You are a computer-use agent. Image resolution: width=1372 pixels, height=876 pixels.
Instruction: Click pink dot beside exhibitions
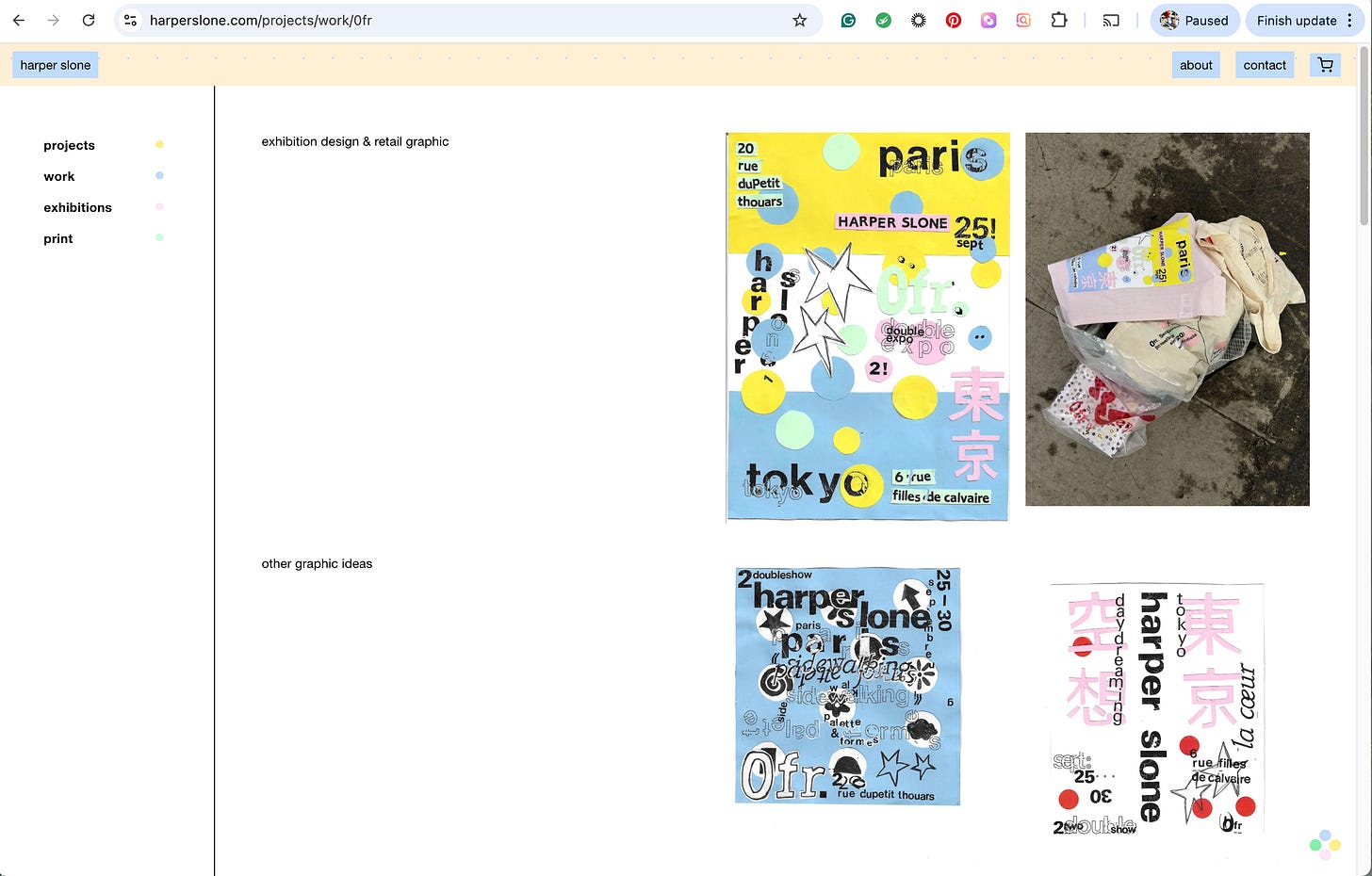tap(159, 206)
